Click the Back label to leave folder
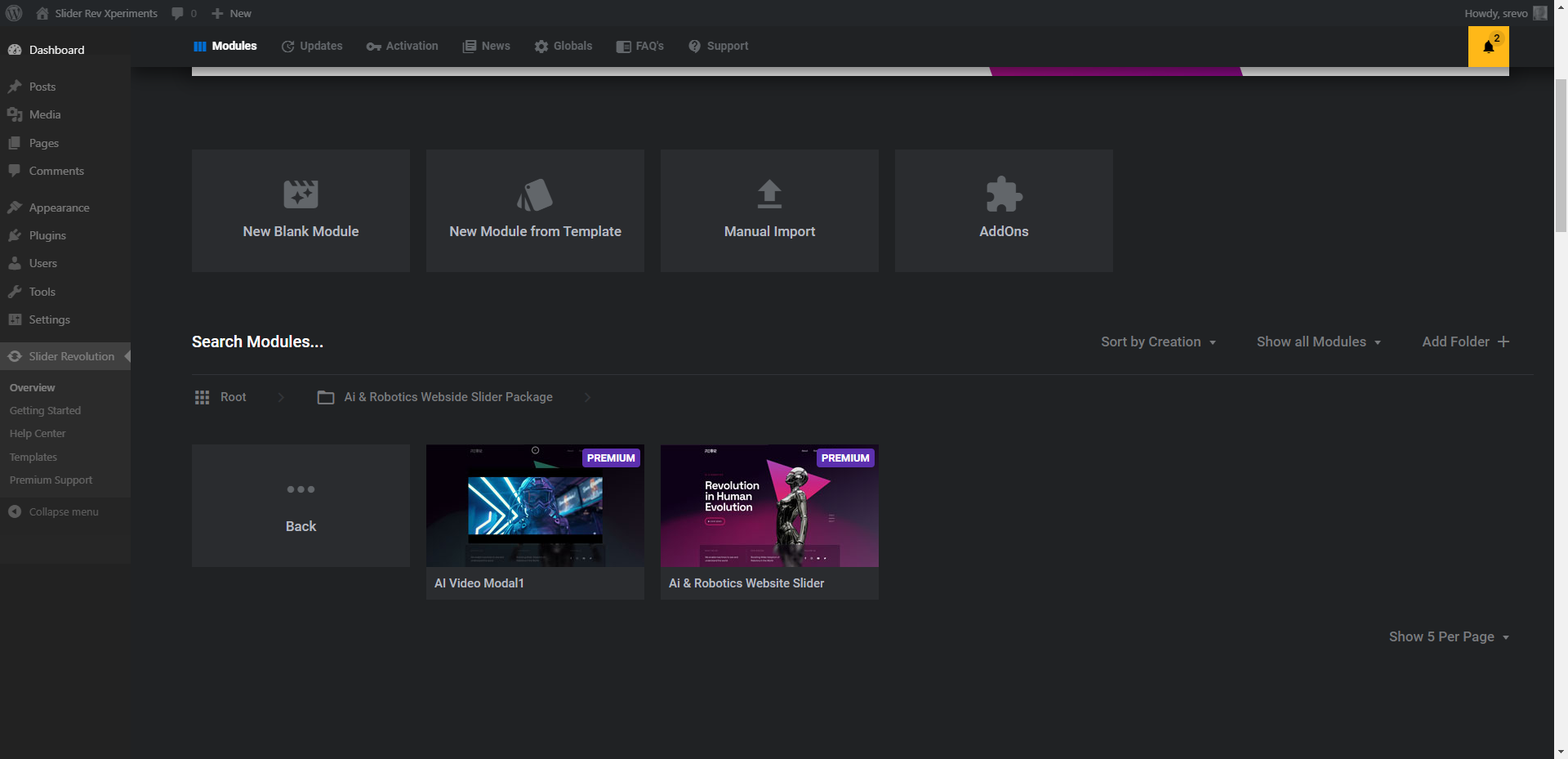This screenshot has width=1568, height=759. (301, 526)
